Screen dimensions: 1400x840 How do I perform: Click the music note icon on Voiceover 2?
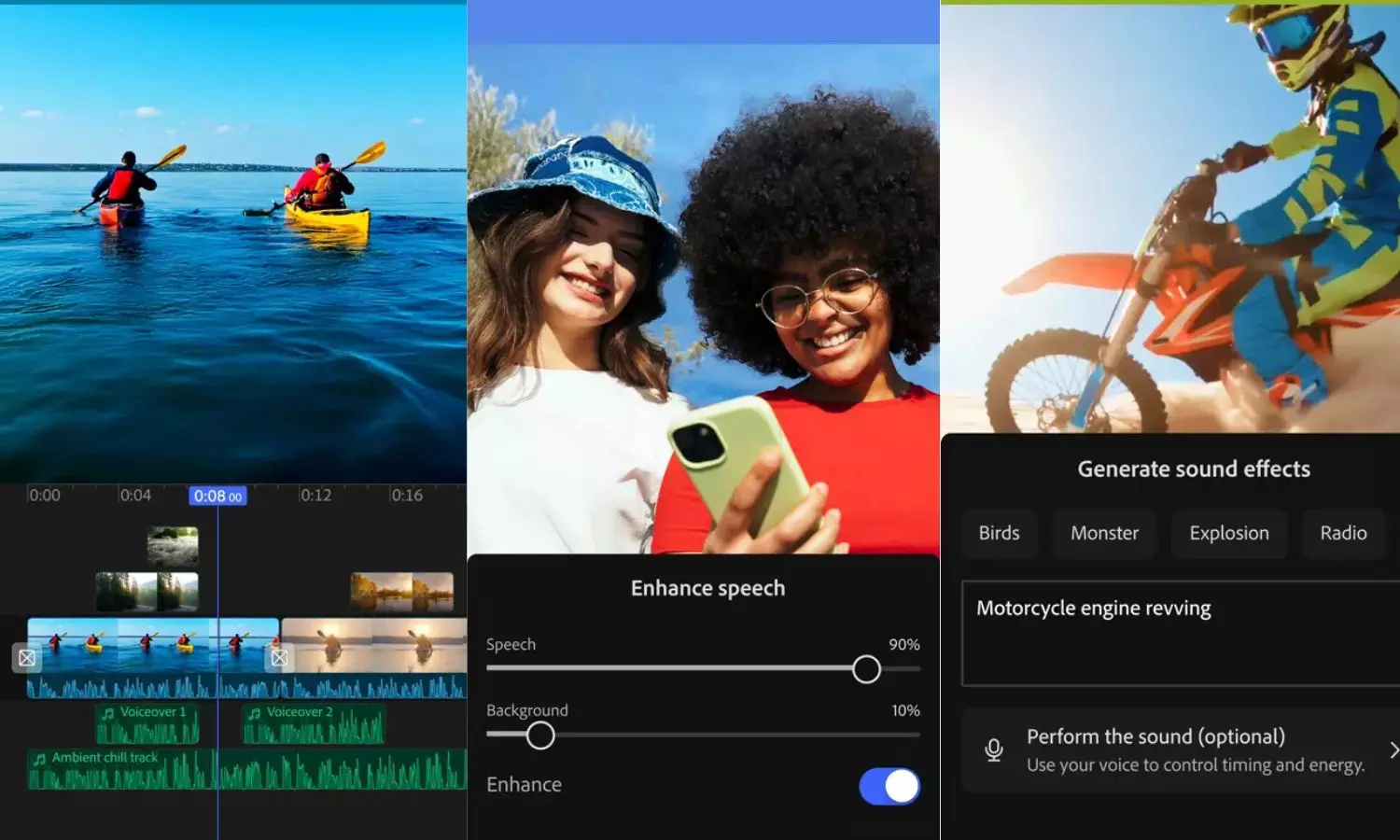(x=255, y=713)
